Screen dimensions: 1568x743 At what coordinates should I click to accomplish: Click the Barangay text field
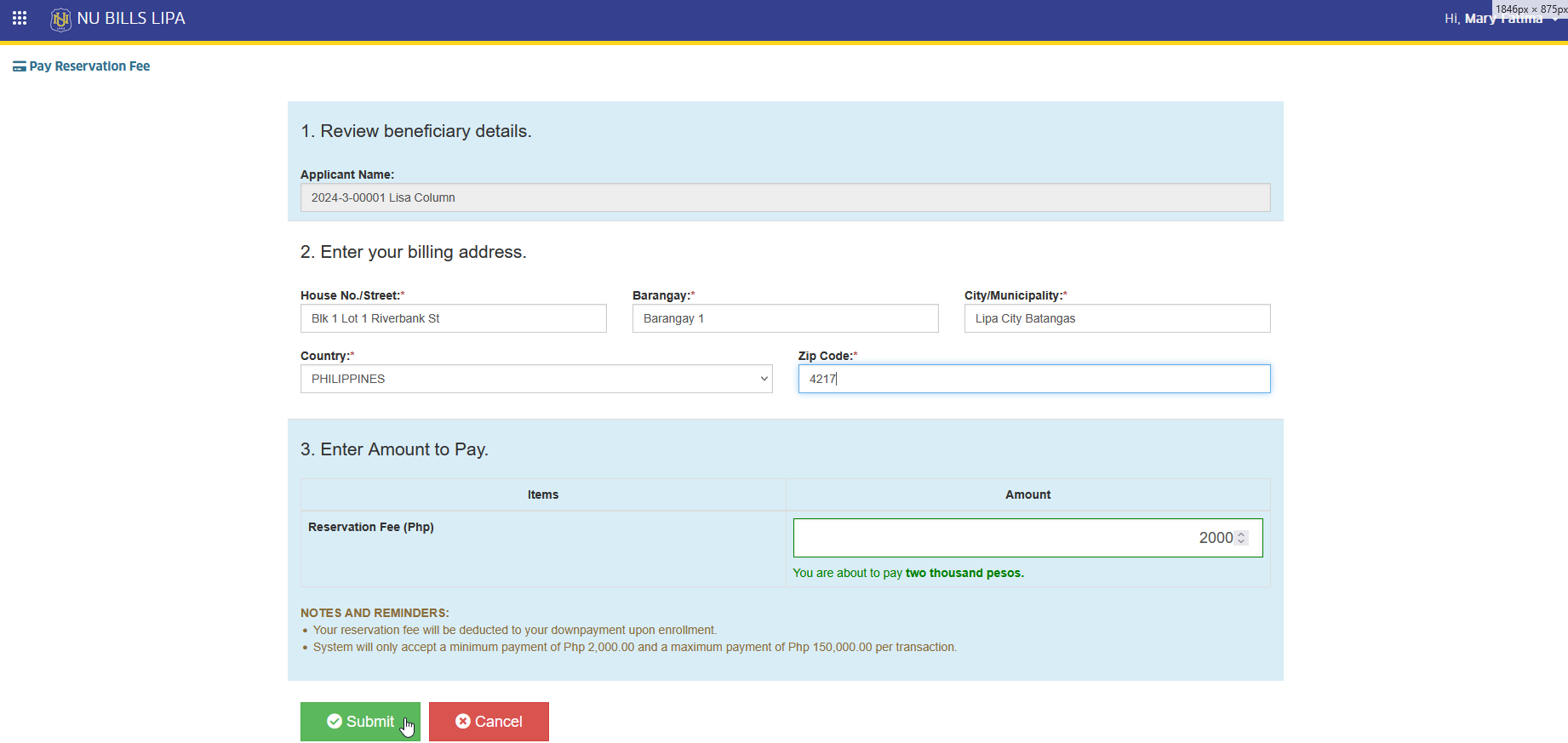785,318
